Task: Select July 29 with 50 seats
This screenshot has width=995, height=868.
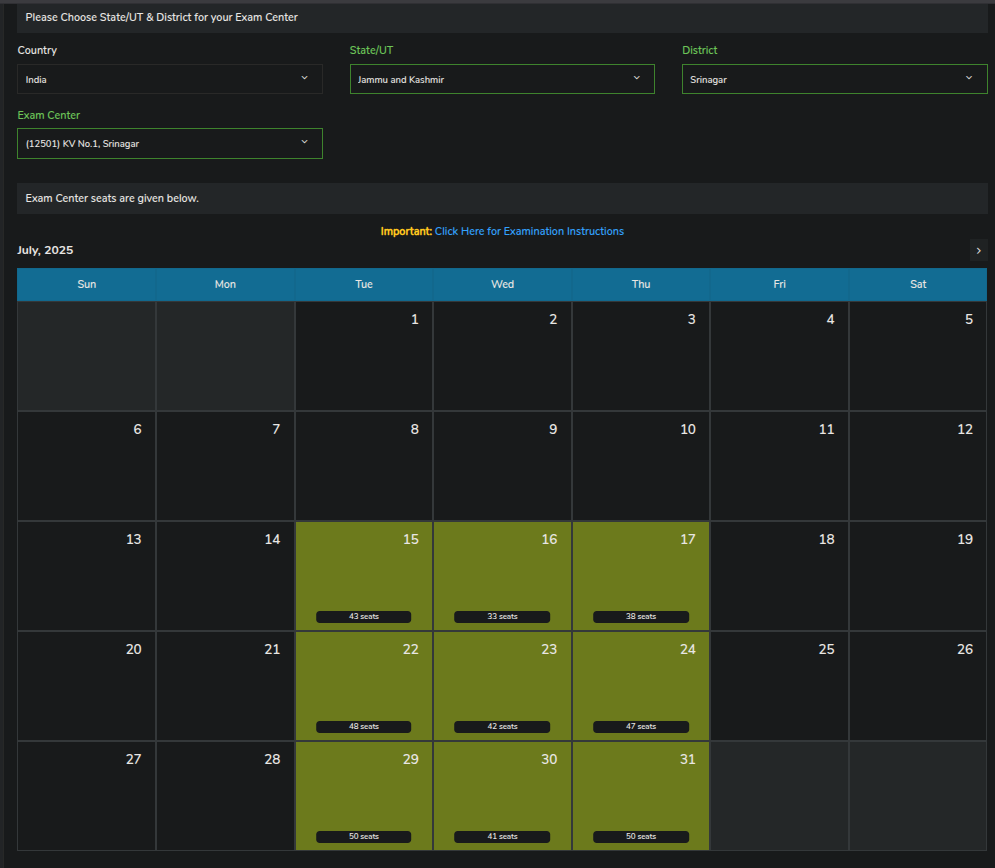Action: 364,796
